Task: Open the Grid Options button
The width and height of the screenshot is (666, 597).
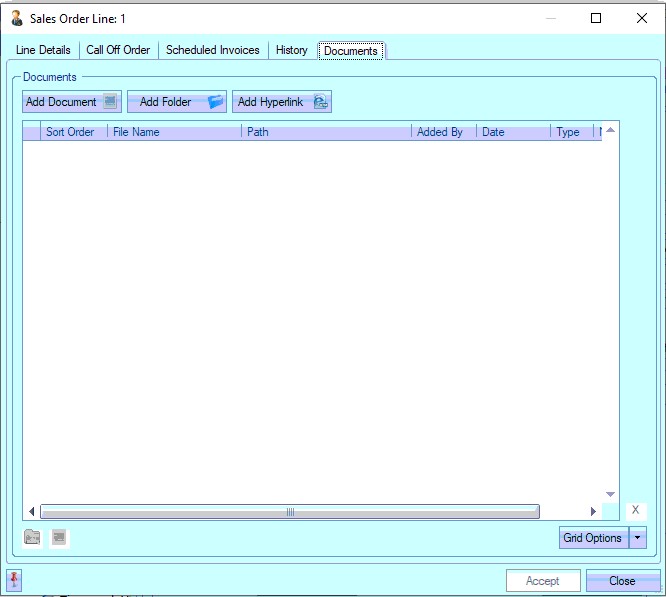Action: [593, 538]
